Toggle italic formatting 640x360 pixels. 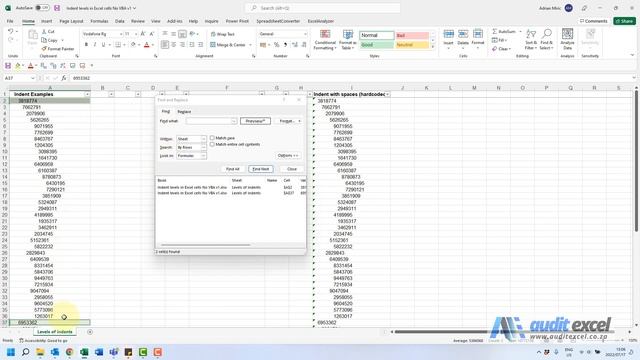coord(95,44)
